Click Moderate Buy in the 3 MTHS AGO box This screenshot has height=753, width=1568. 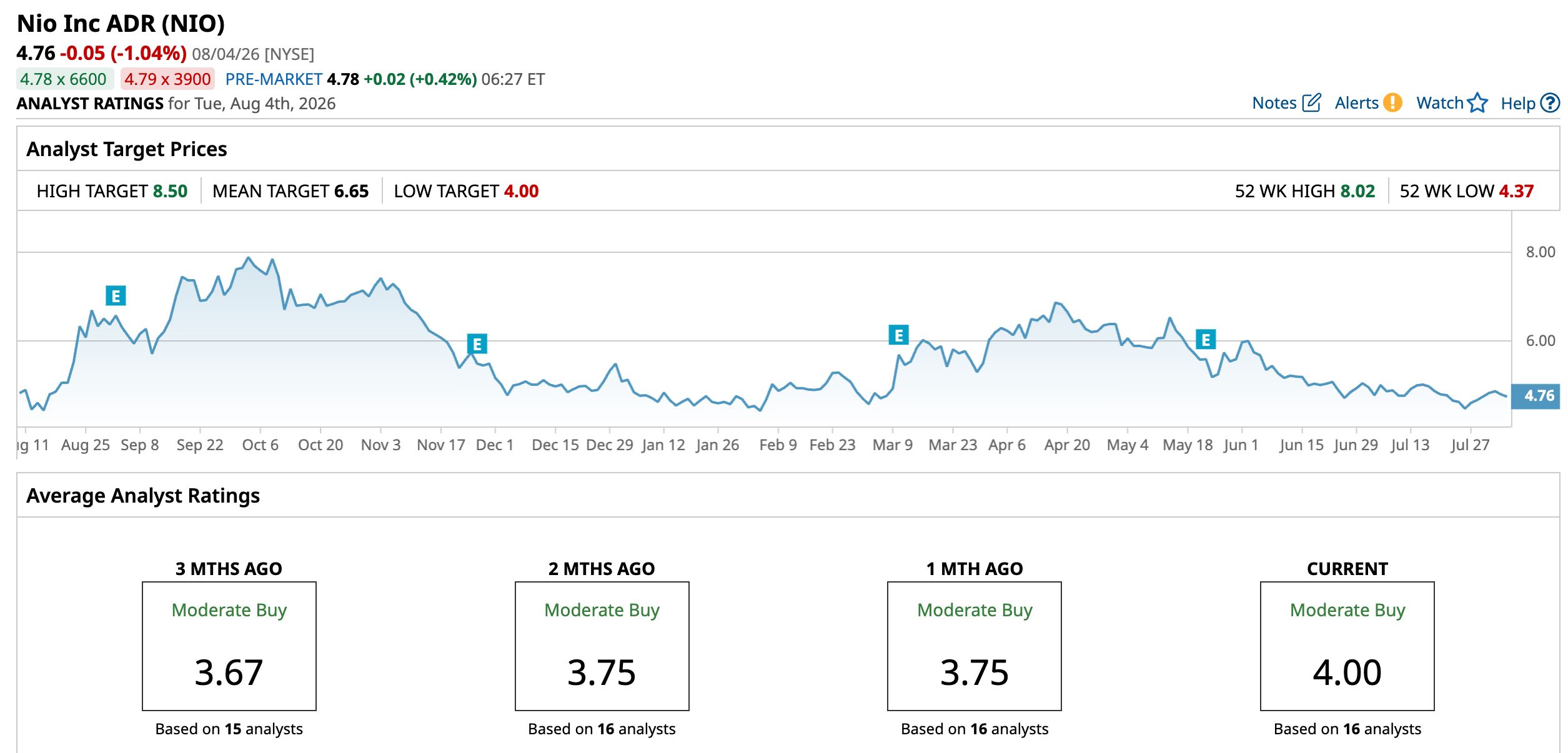point(229,610)
